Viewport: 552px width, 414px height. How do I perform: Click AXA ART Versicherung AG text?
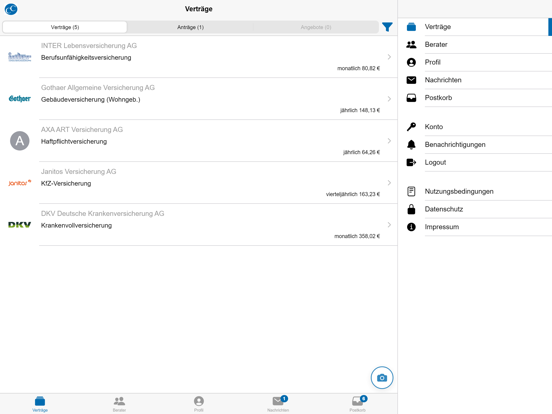coord(82,130)
